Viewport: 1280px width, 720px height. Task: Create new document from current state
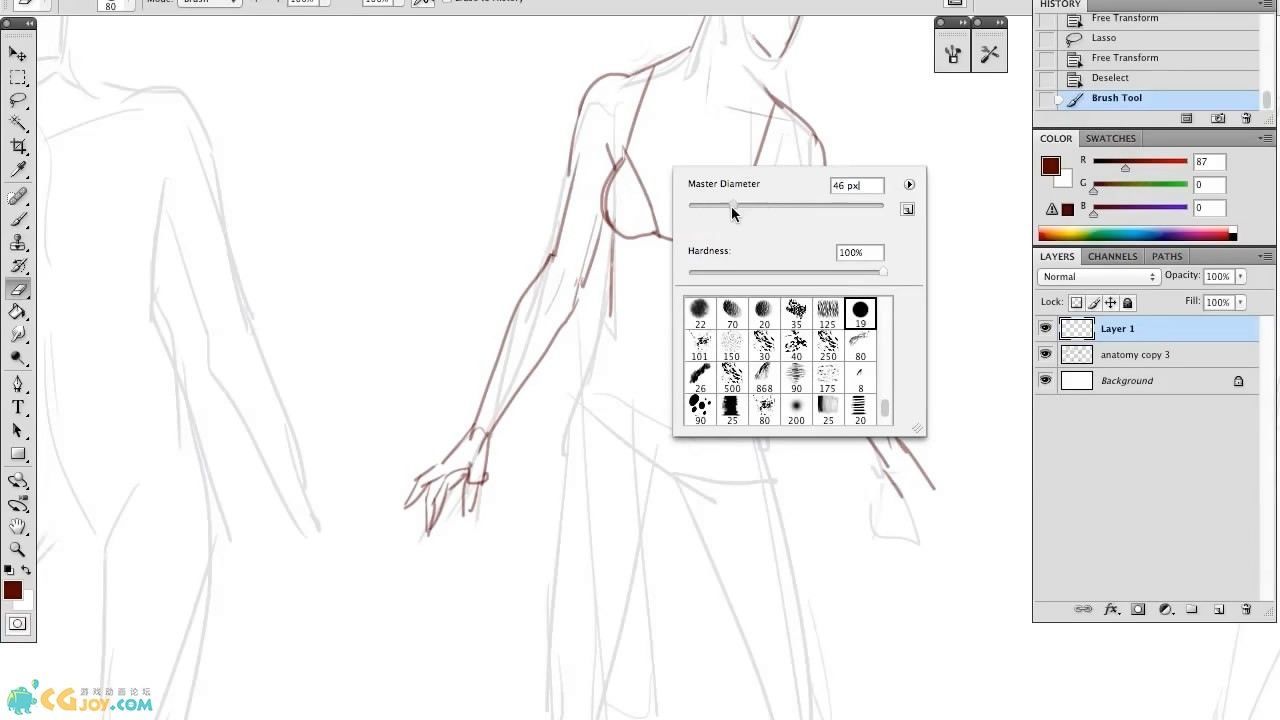pos(1187,118)
